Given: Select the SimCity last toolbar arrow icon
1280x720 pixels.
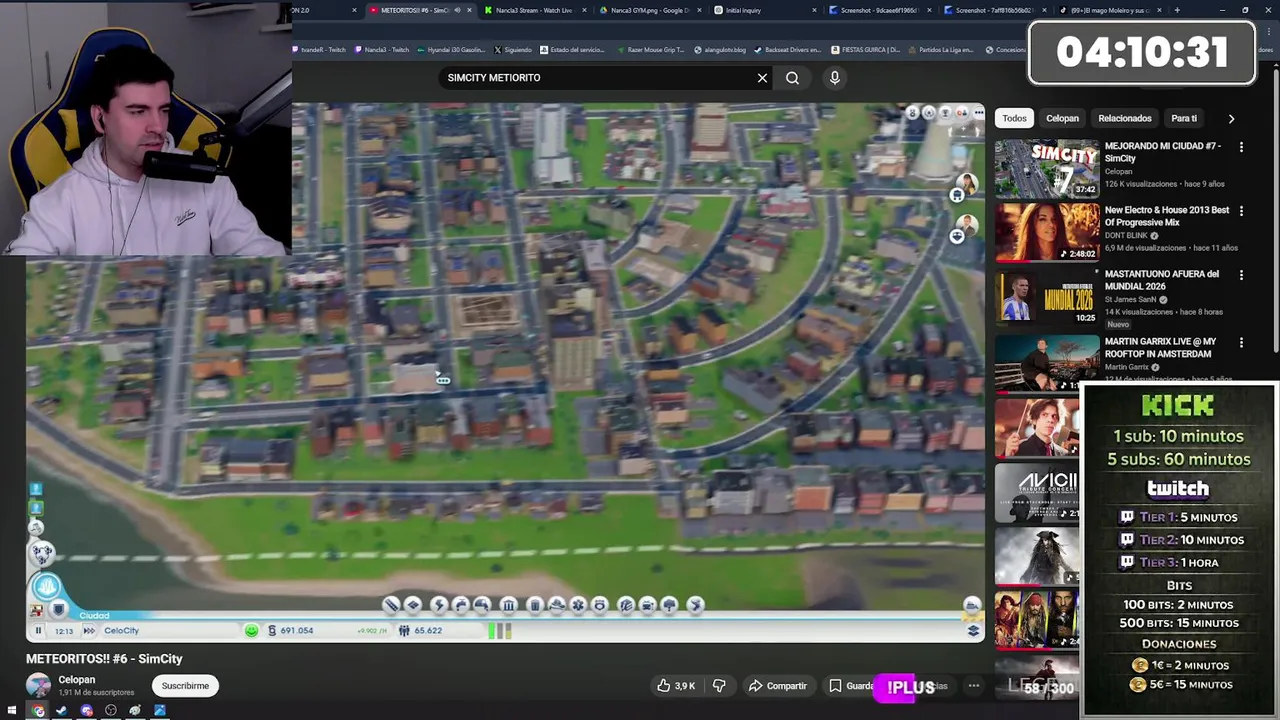Looking at the screenshot, I should 695,605.
